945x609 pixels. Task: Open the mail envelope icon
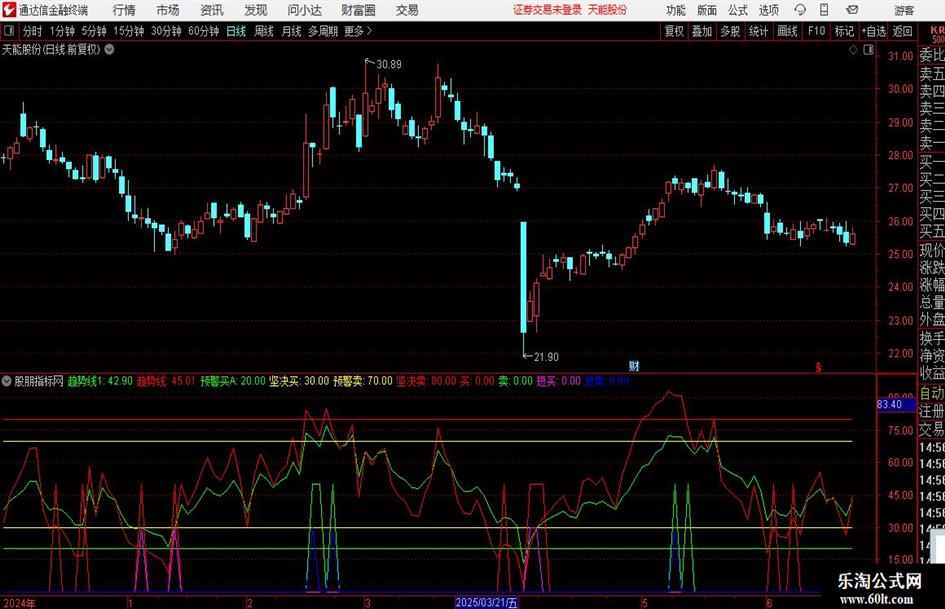(x=852, y=10)
